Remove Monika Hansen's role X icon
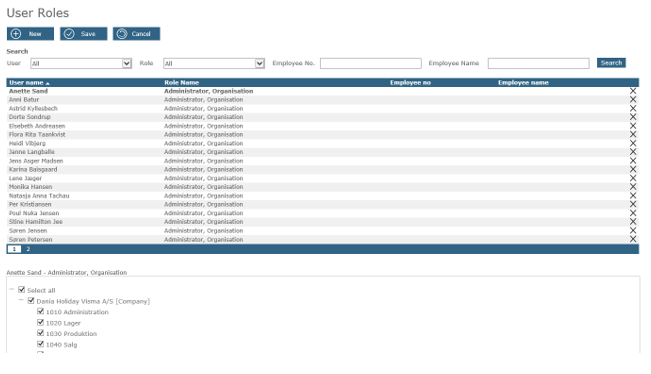Screen dimensions: 651x374 (633, 187)
